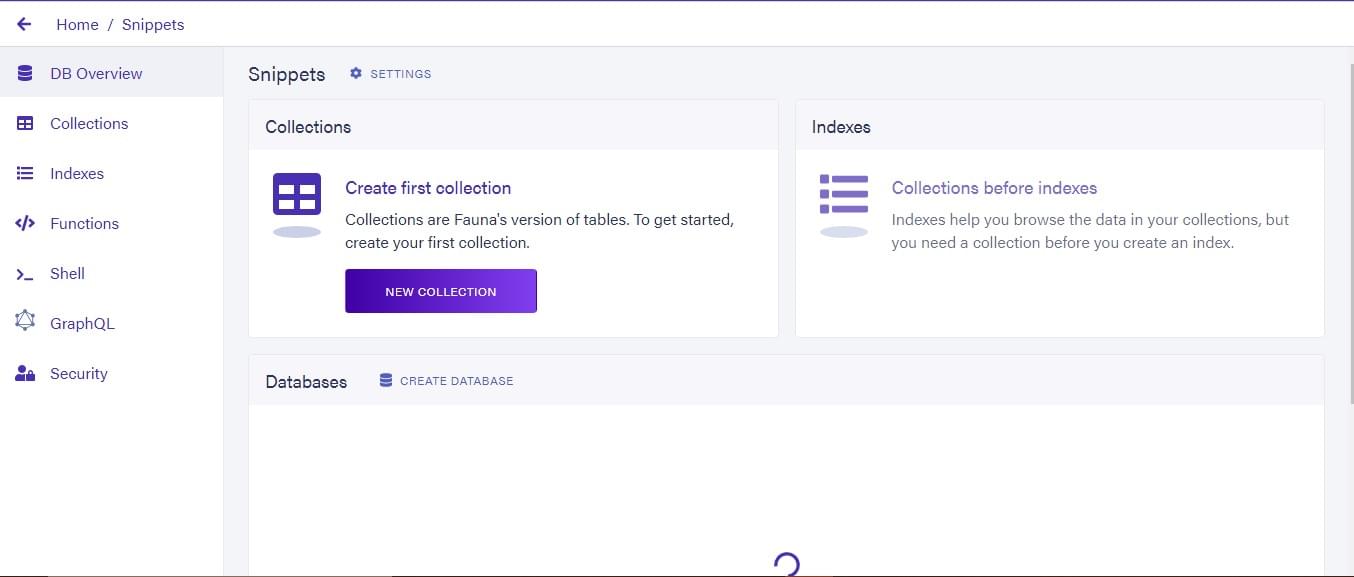Click the Snippets breadcrumb entry

pos(153,24)
